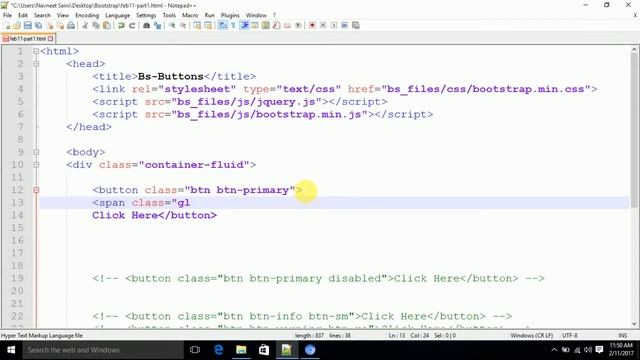Redo edit with toolbar arrow

[x=132, y=25]
